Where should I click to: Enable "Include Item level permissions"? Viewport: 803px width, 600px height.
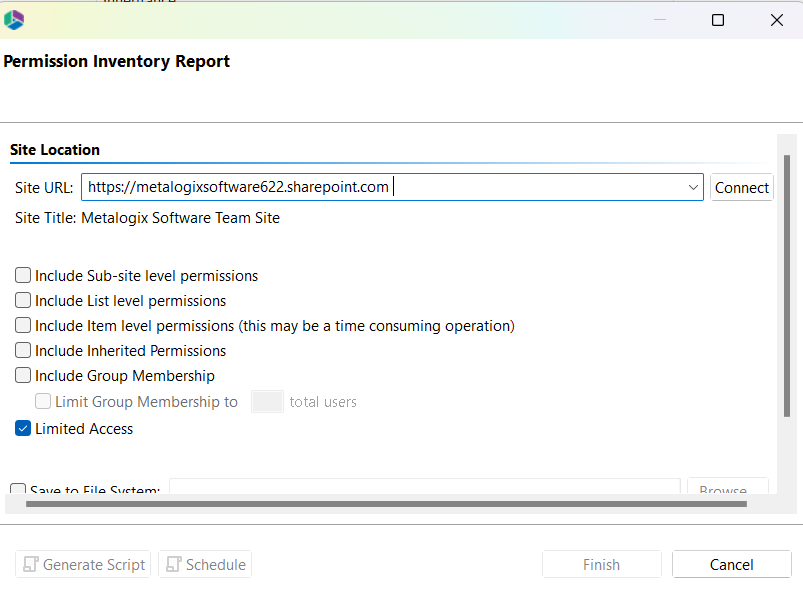click(23, 324)
